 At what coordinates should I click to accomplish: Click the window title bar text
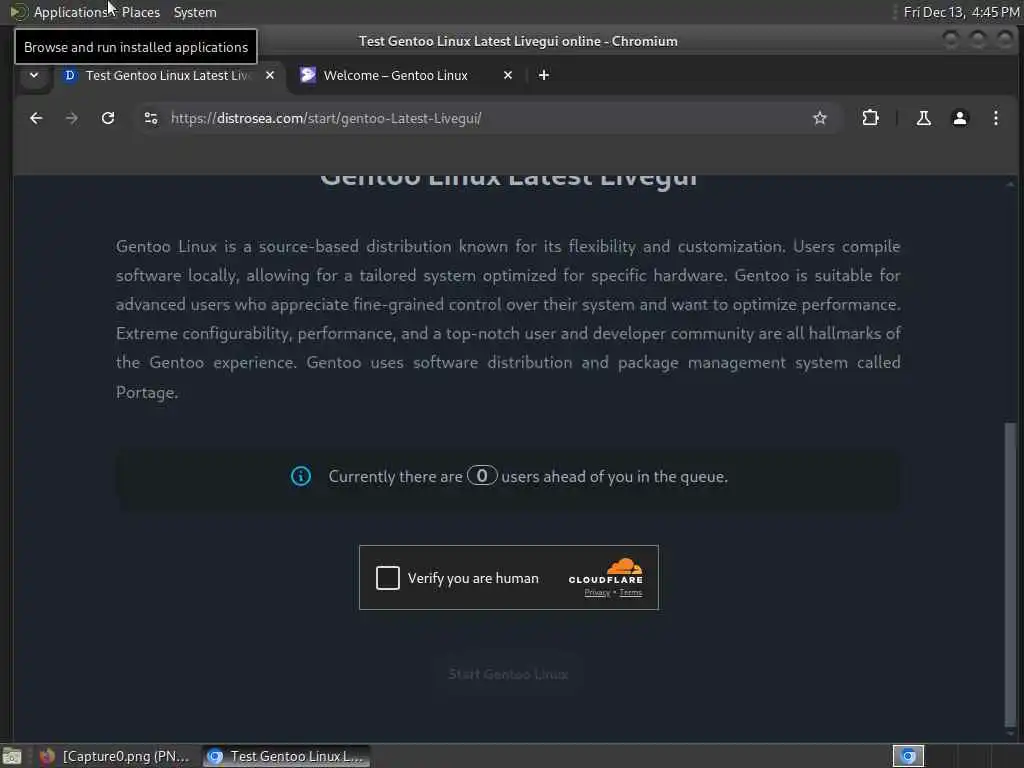coord(518,41)
